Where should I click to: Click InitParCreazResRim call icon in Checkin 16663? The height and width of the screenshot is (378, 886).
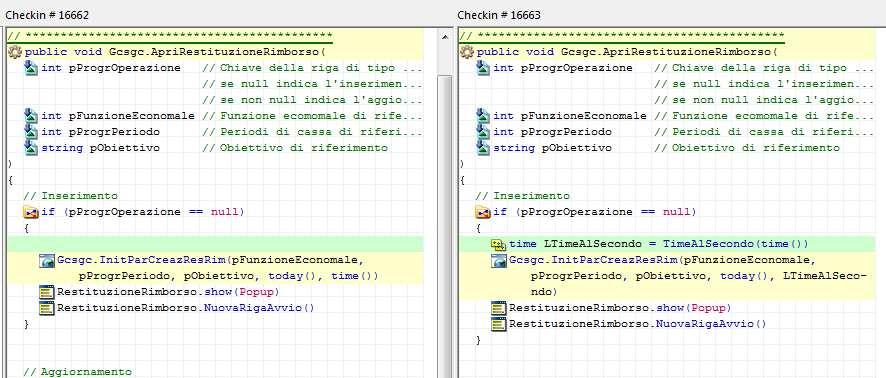[499, 260]
